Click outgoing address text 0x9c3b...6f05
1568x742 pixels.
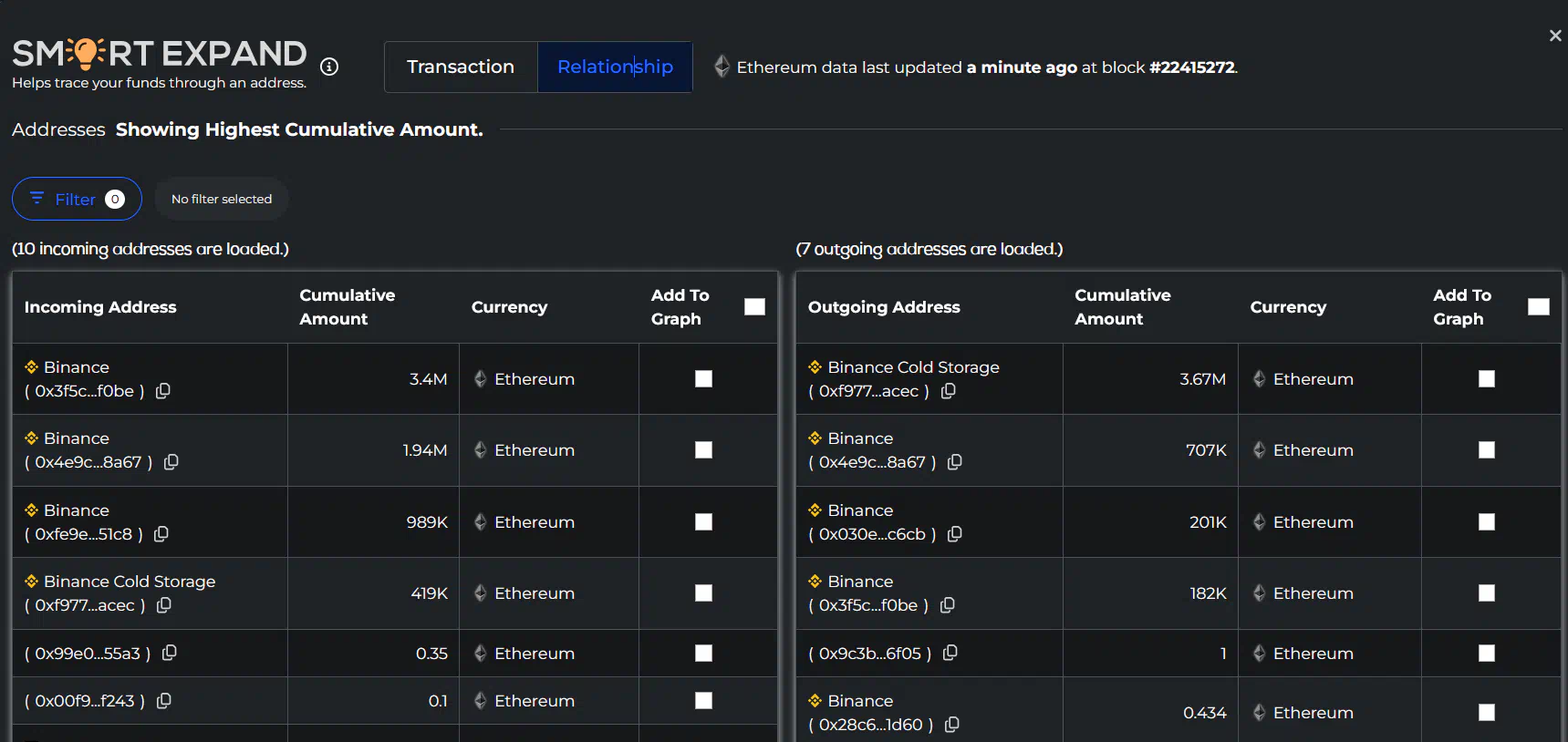point(869,653)
